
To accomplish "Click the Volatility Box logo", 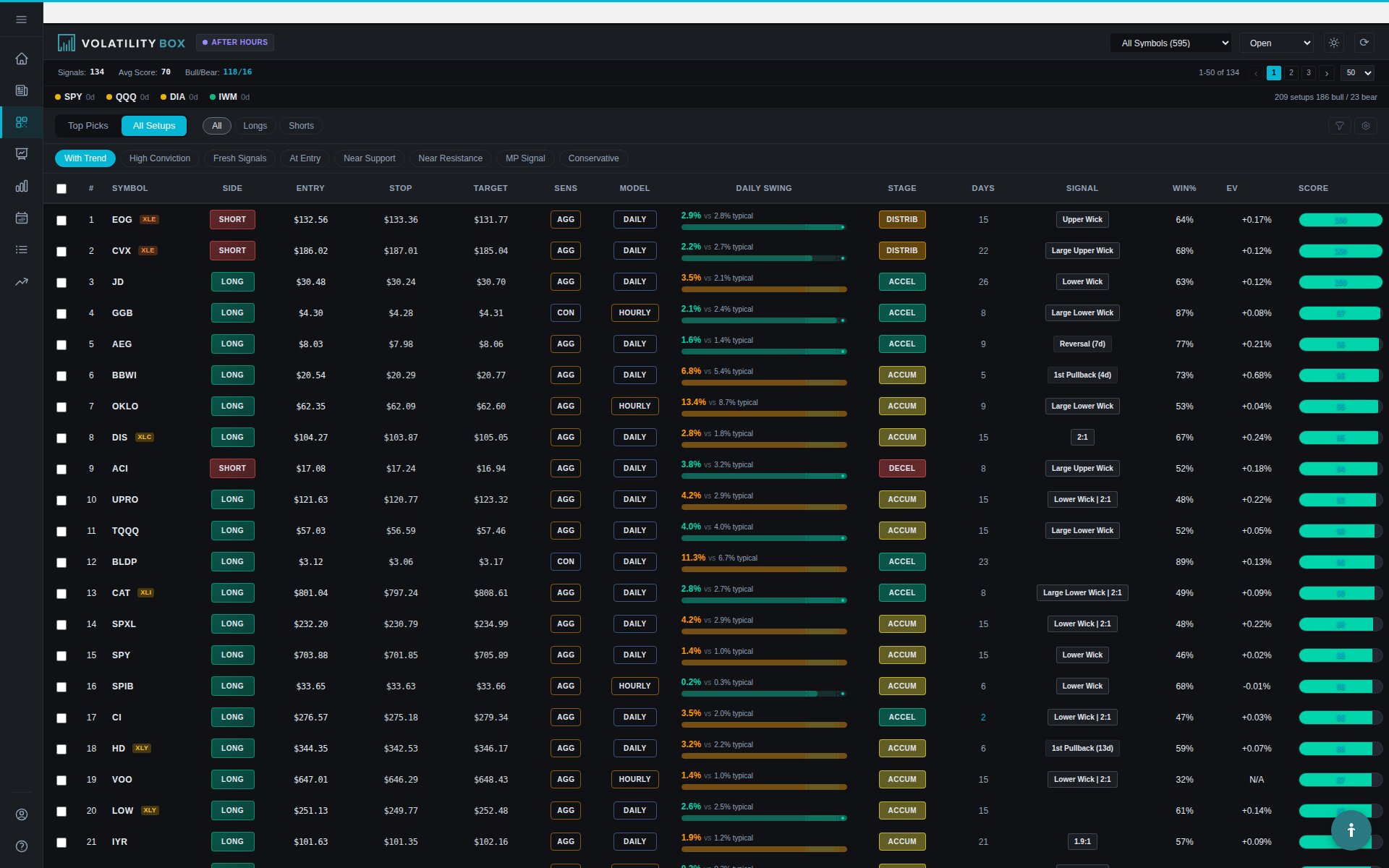I will (x=122, y=43).
